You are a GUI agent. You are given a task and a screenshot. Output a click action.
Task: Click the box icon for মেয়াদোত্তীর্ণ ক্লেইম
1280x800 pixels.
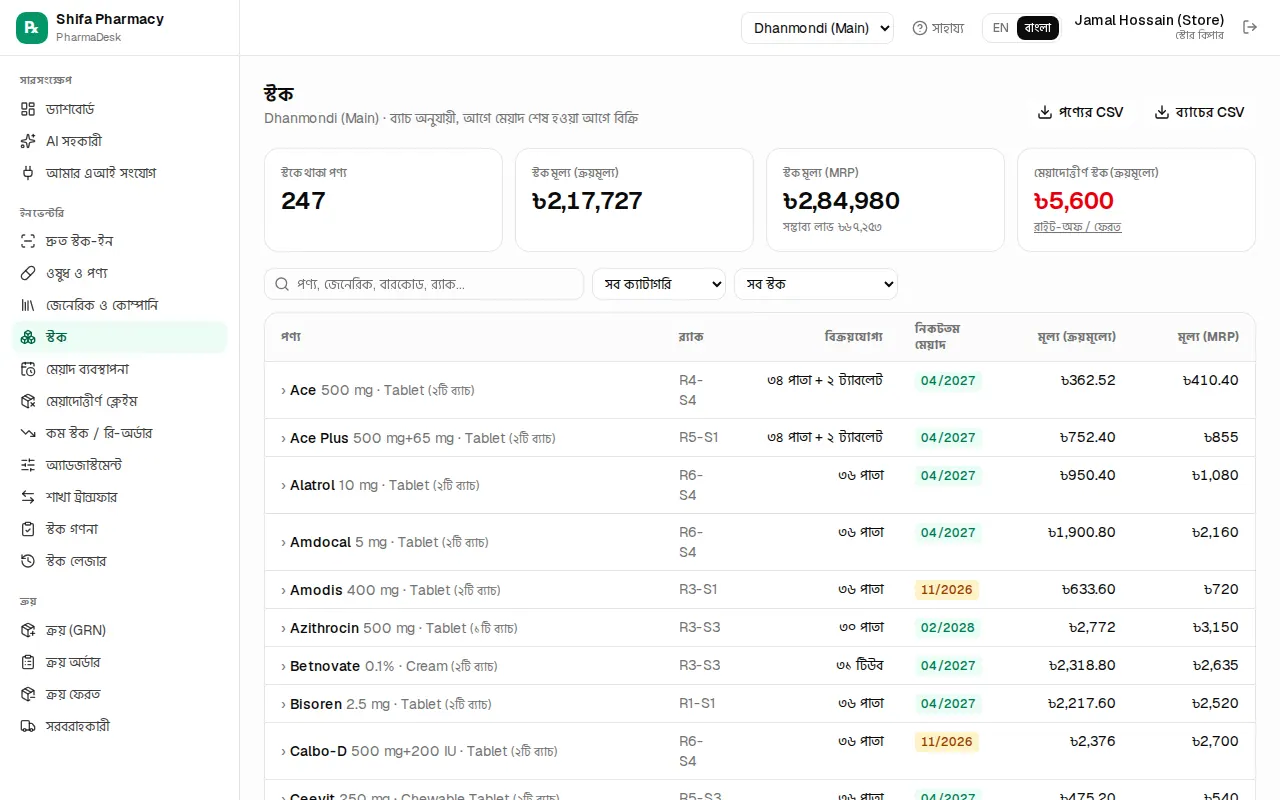click(28, 401)
